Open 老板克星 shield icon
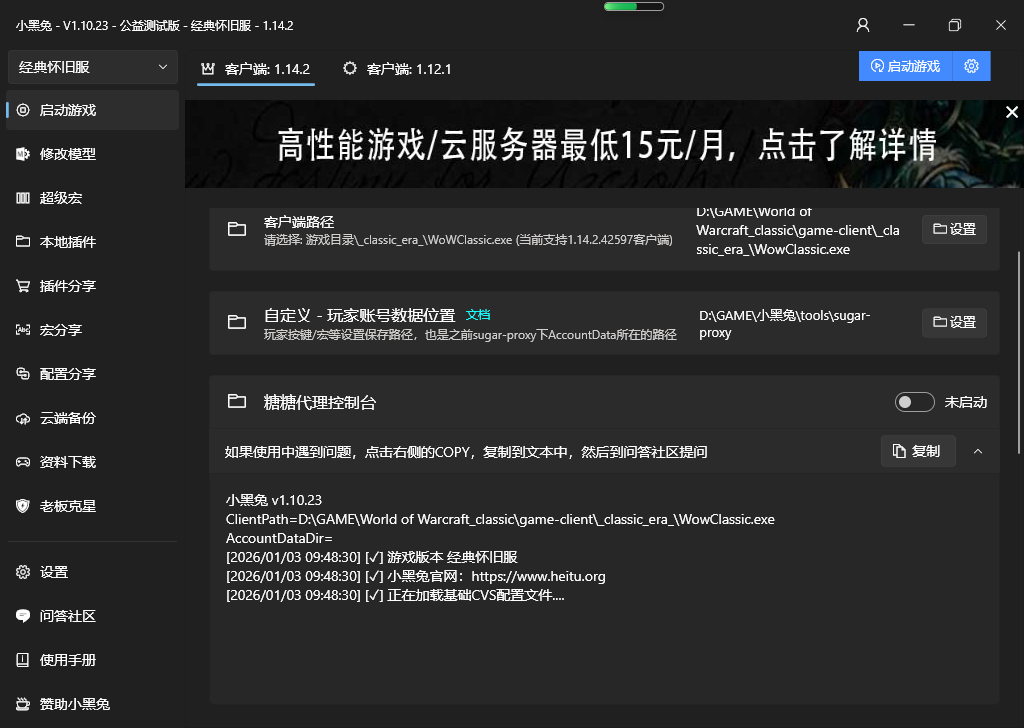Image resolution: width=1024 pixels, height=728 pixels. point(23,506)
